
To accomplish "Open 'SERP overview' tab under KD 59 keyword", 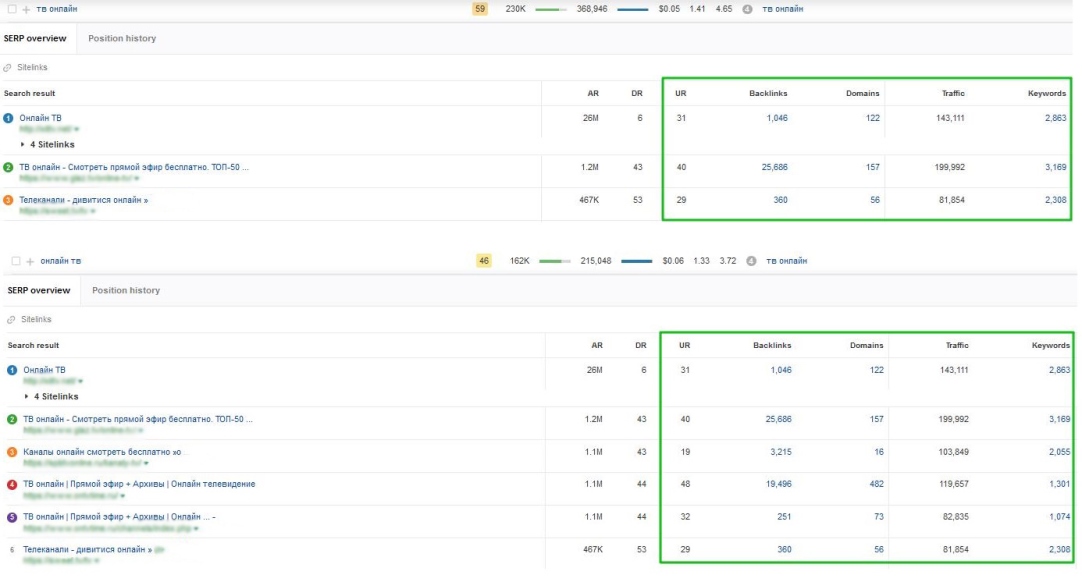I will tap(35, 39).
